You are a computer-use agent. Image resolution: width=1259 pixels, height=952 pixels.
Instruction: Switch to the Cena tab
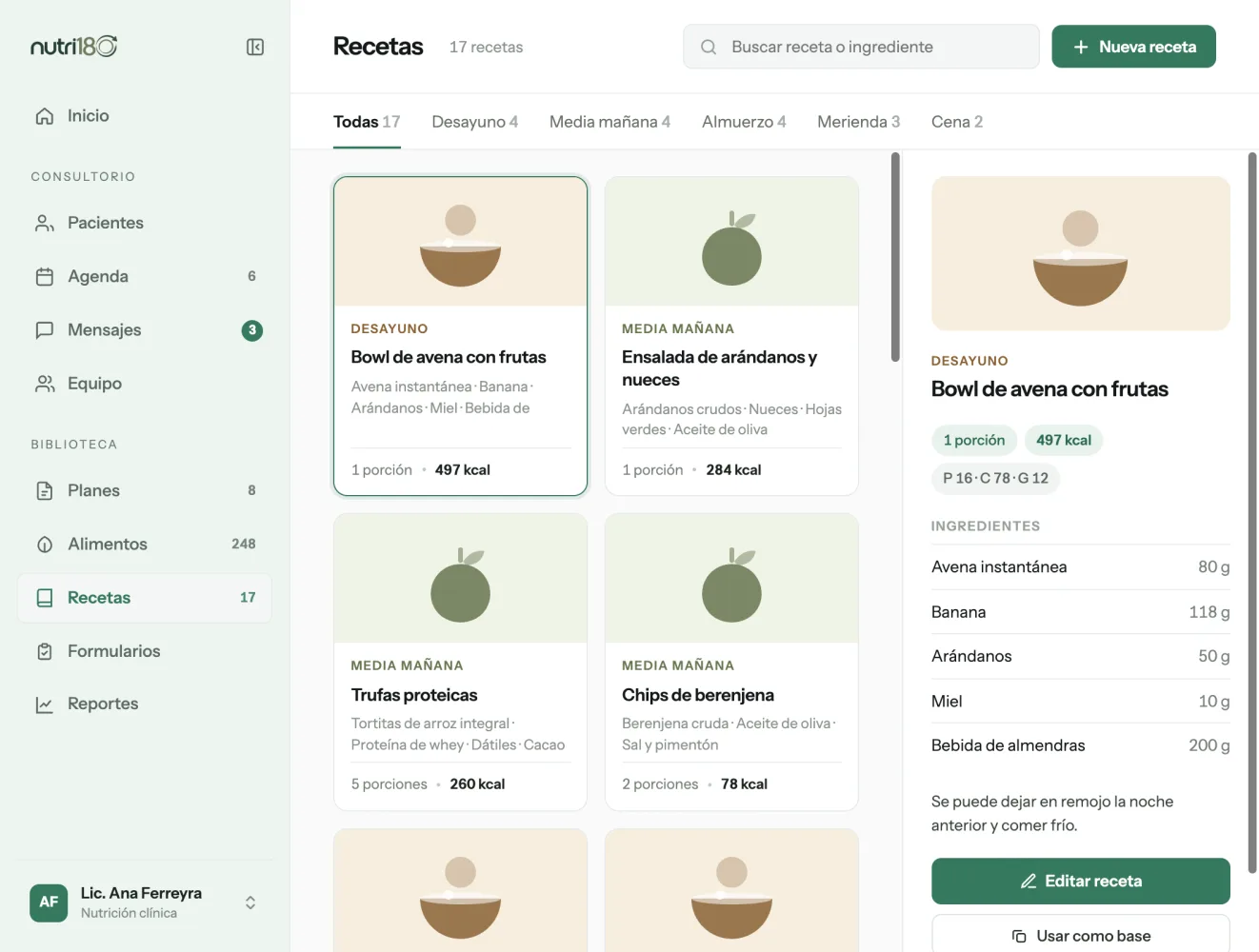coord(957,122)
